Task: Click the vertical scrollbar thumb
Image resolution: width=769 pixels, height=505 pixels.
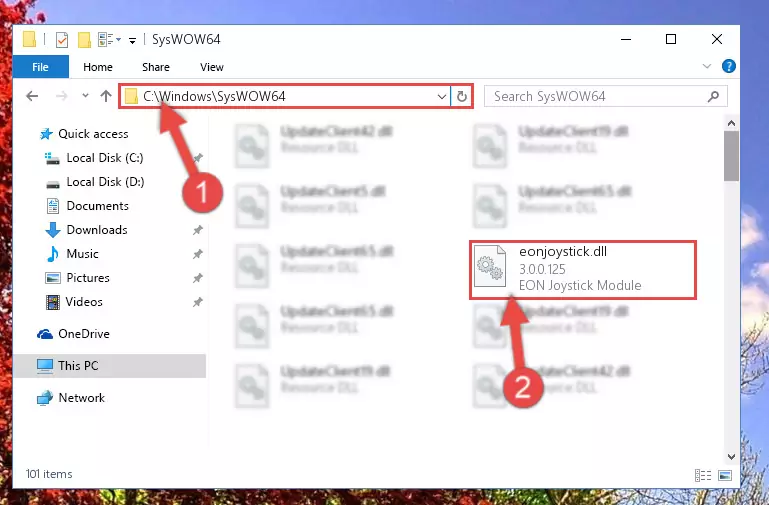Action: click(x=731, y=156)
